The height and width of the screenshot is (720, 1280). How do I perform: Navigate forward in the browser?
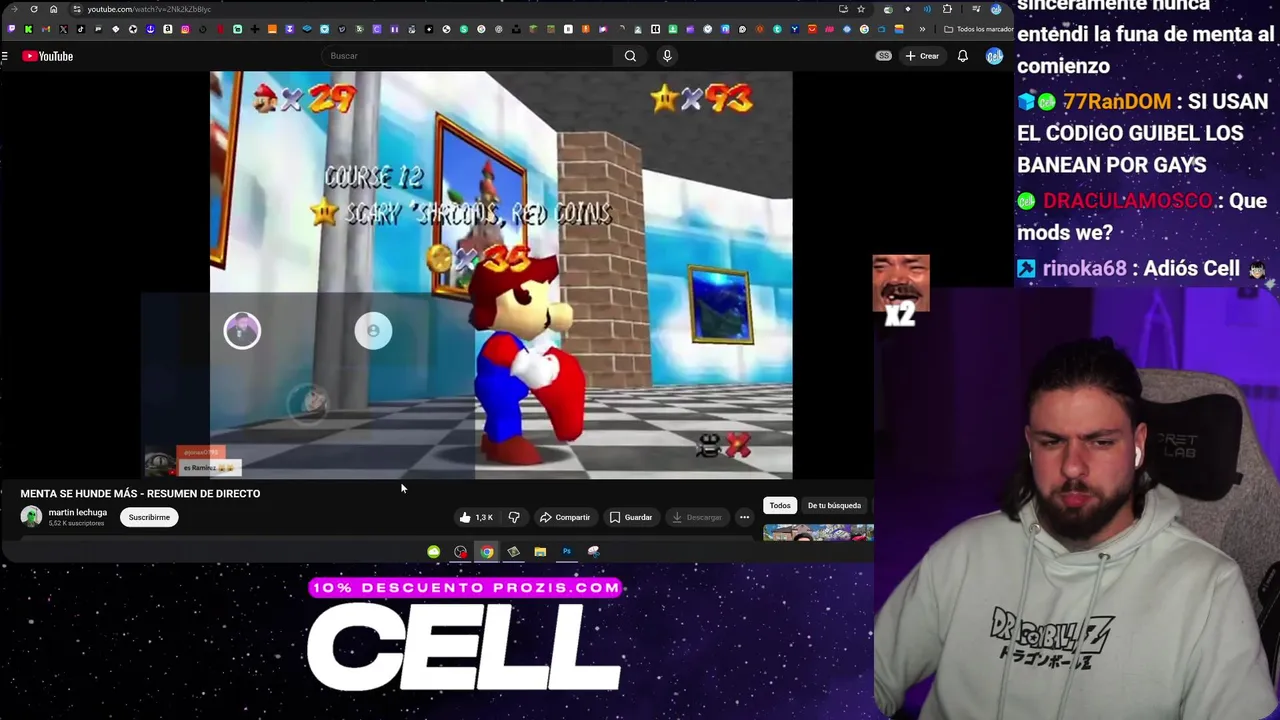click(14, 9)
